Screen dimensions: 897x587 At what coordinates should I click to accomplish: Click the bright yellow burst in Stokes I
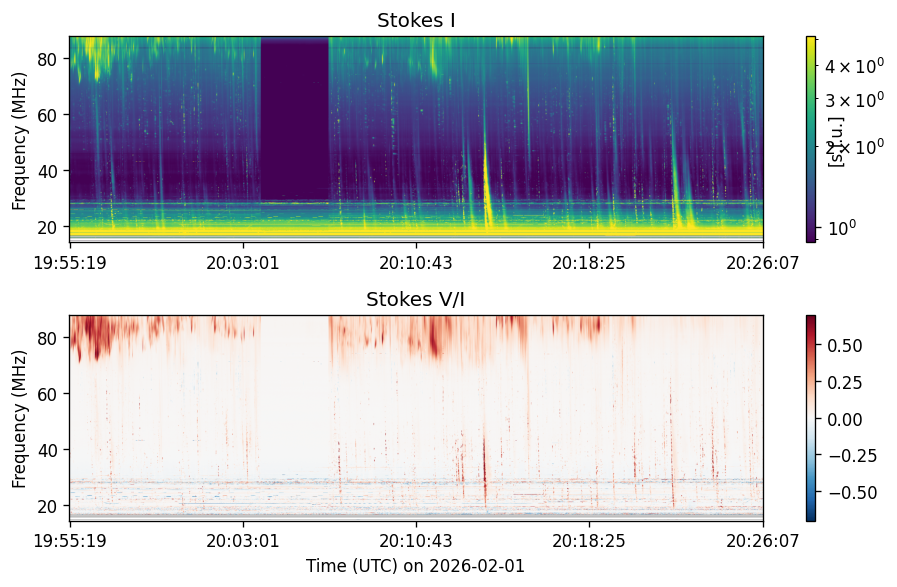[487, 186]
